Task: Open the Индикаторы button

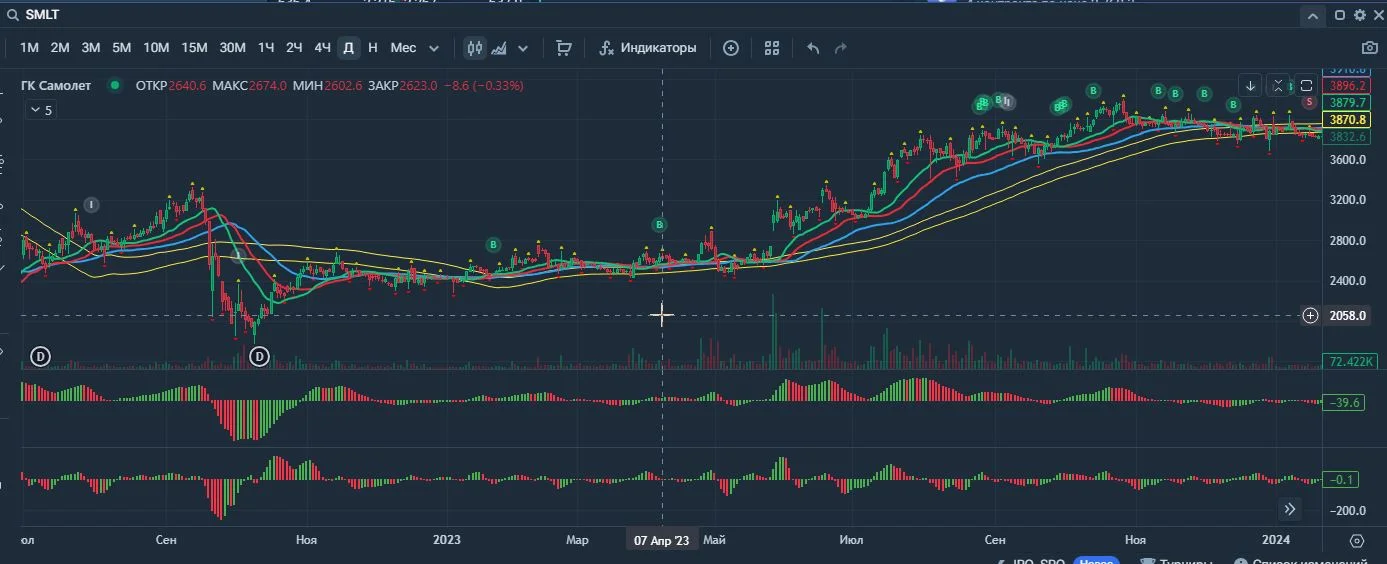Action: tap(648, 48)
